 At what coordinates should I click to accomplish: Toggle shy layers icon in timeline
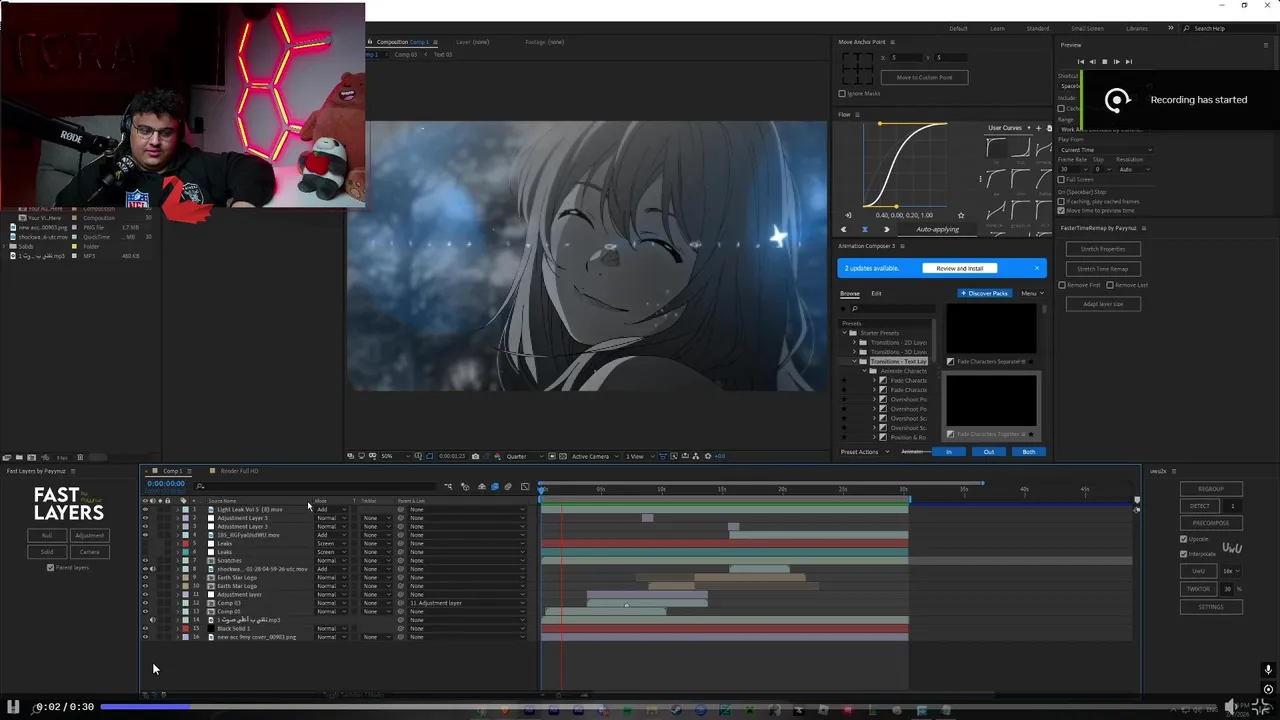coord(481,487)
